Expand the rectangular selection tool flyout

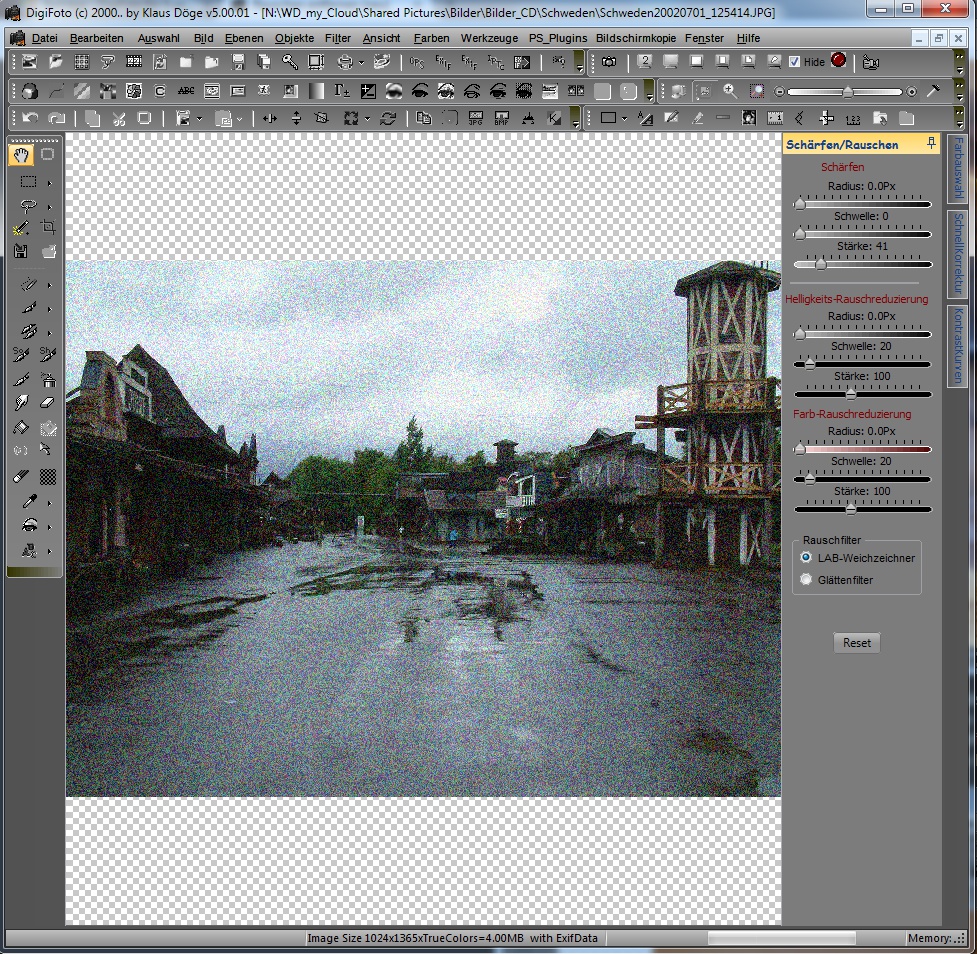49,183
